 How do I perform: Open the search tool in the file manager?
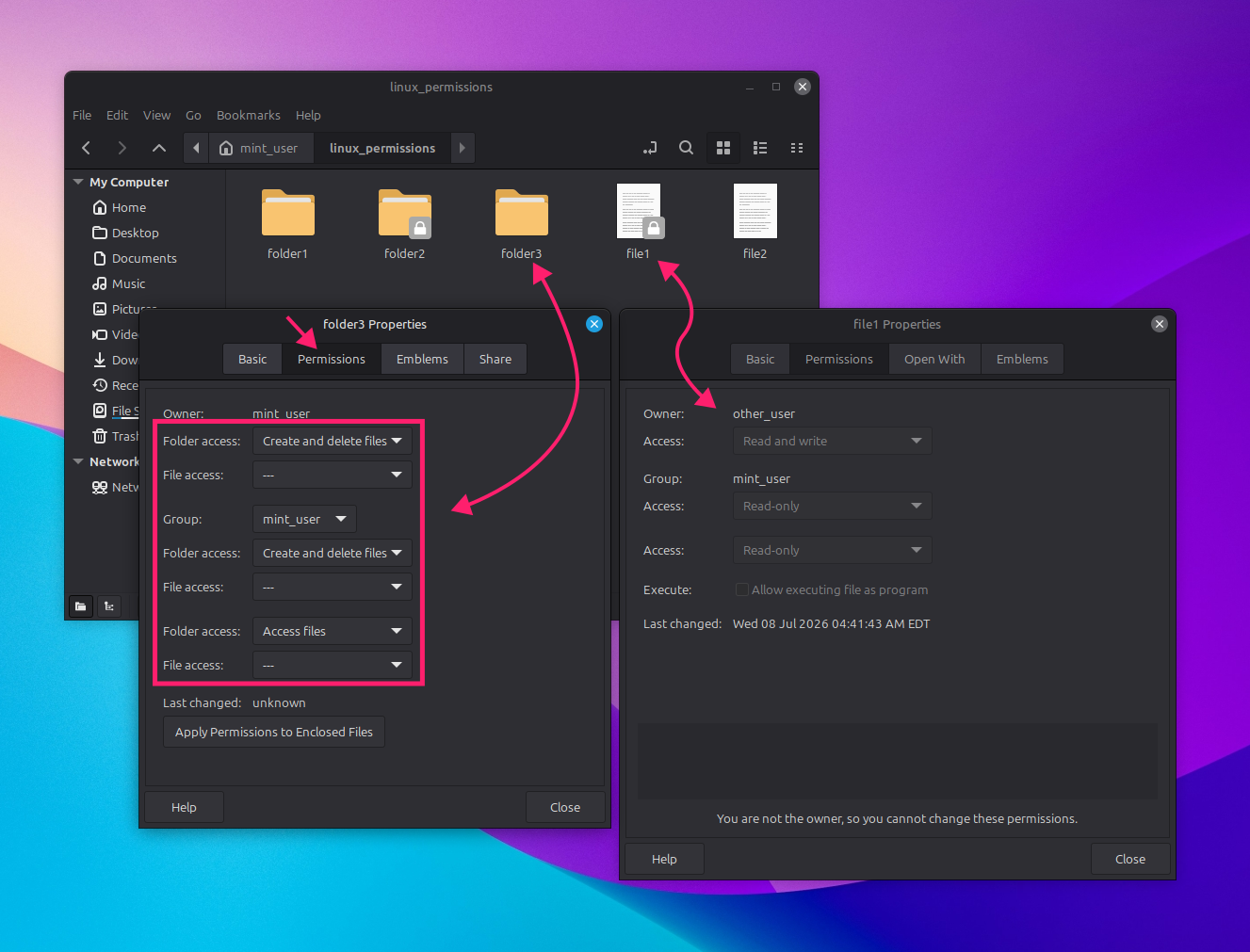pyautogui.click(x=686, y=148)
